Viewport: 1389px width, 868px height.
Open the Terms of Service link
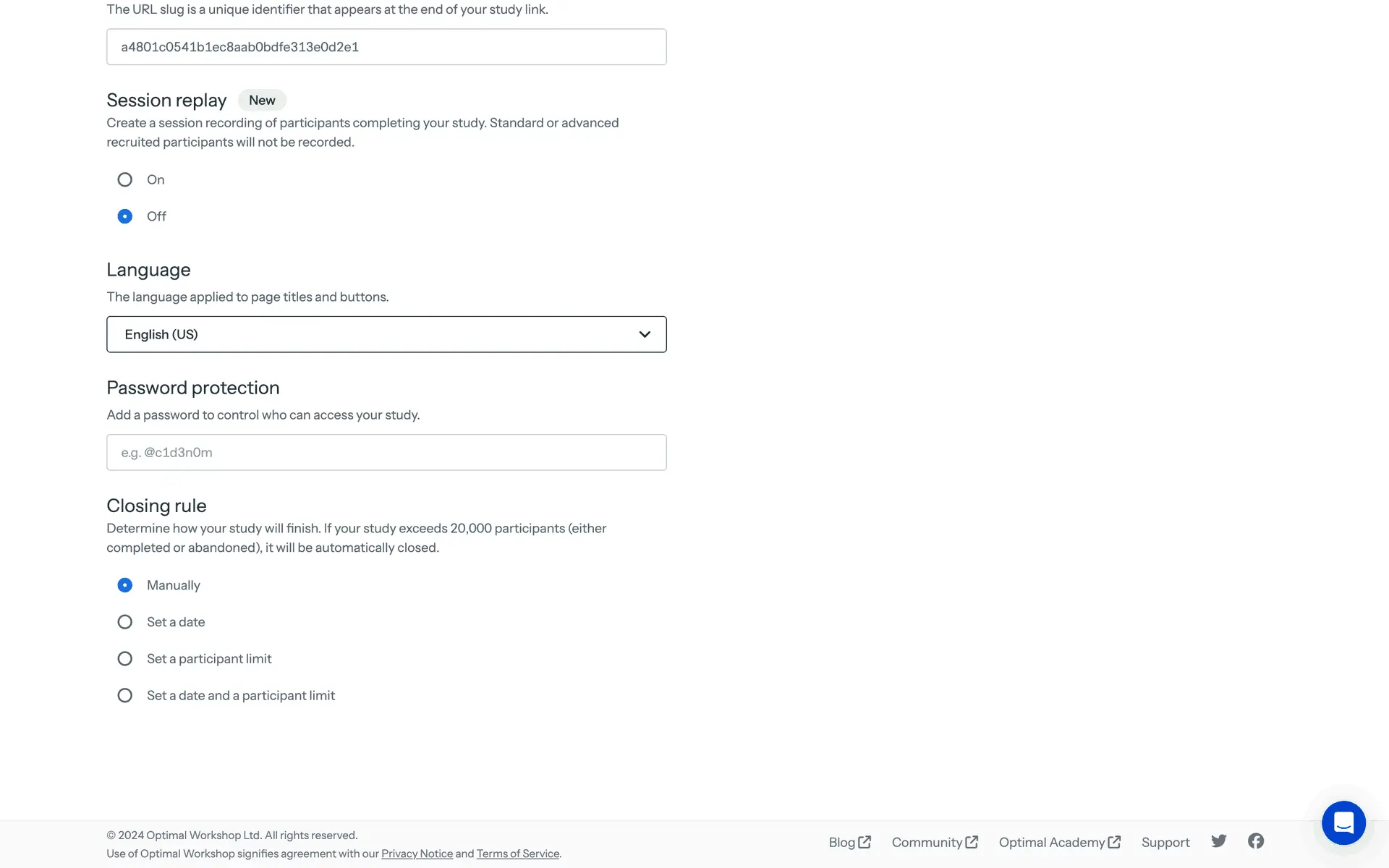[518, 854]
